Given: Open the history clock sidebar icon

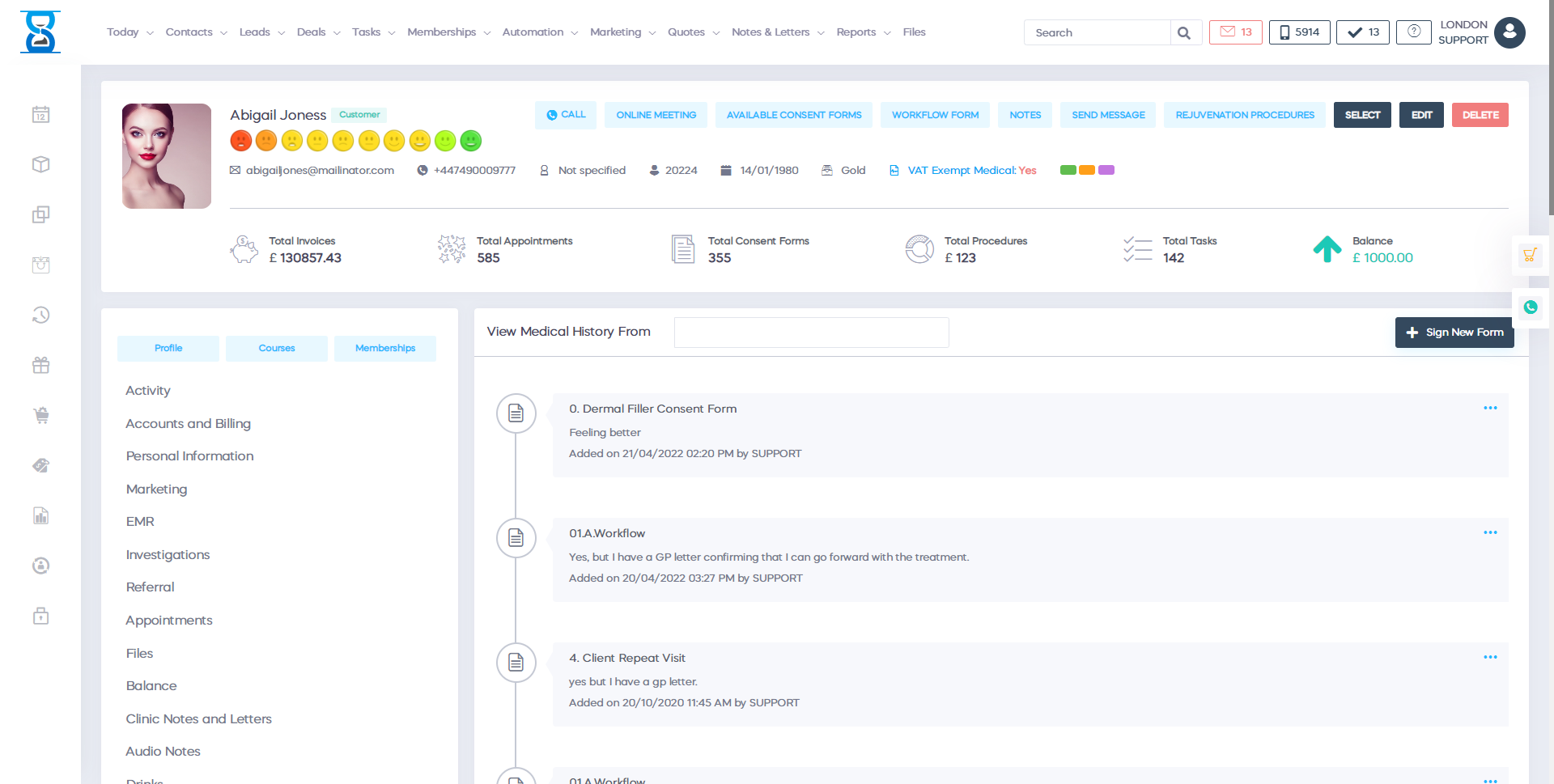Looking at the screenshot, I should point(41,316).
